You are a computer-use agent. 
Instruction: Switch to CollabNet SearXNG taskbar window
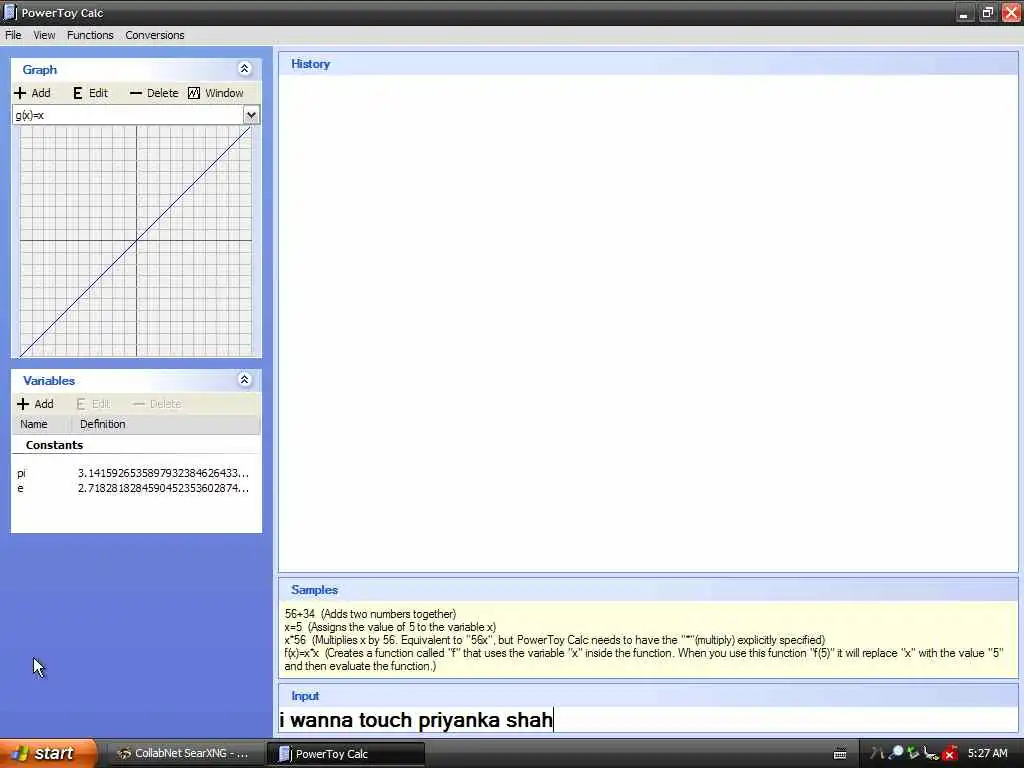183,754
